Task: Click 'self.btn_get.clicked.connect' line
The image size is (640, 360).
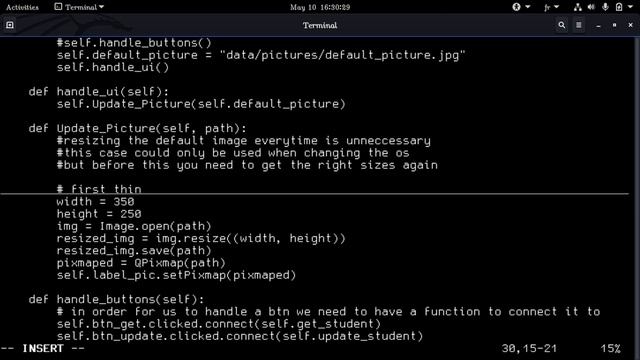Action: pos(218,324)
